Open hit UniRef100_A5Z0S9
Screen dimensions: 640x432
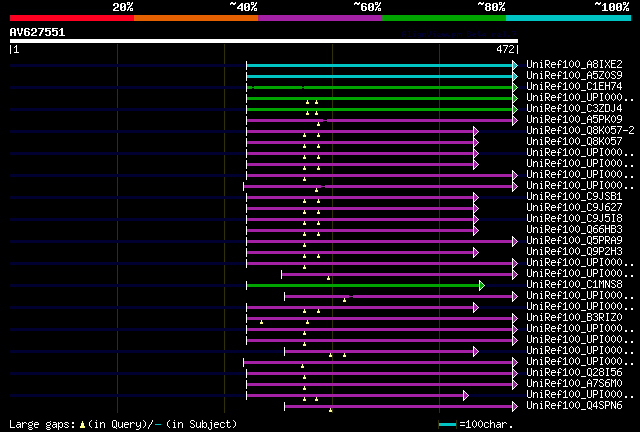(574, 75)
